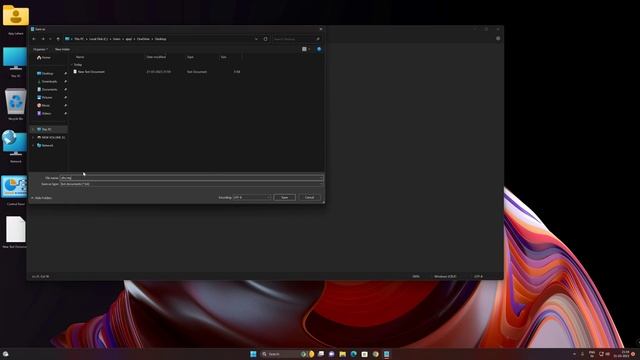Open Videos in navigation pane
The width and height of the screenshot is (640, 360).
click(x=44, y=113)
